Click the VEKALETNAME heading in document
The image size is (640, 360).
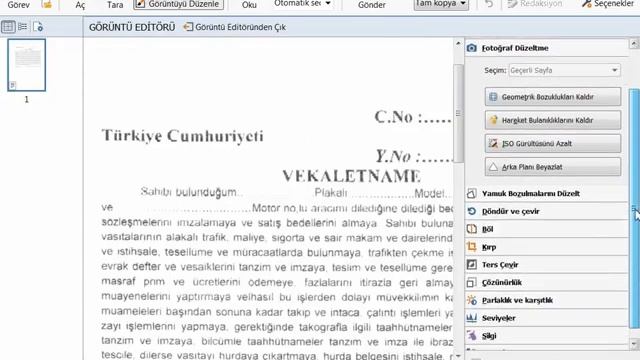351,176
